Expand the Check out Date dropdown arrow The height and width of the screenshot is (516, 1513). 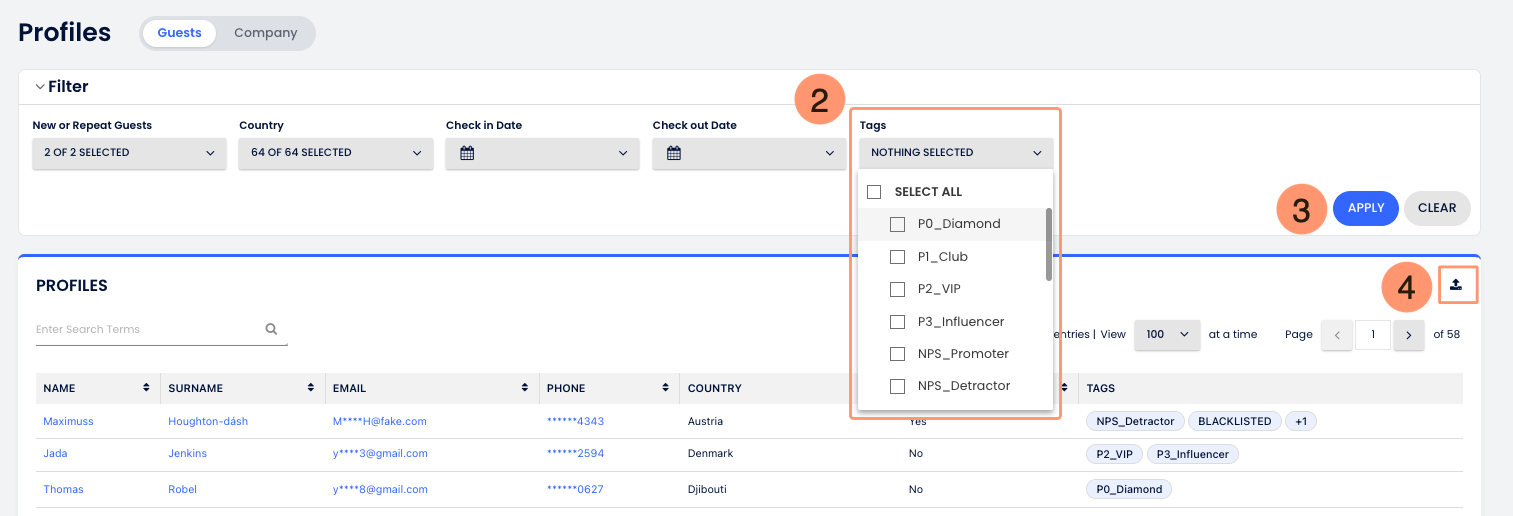click(830, 153)
